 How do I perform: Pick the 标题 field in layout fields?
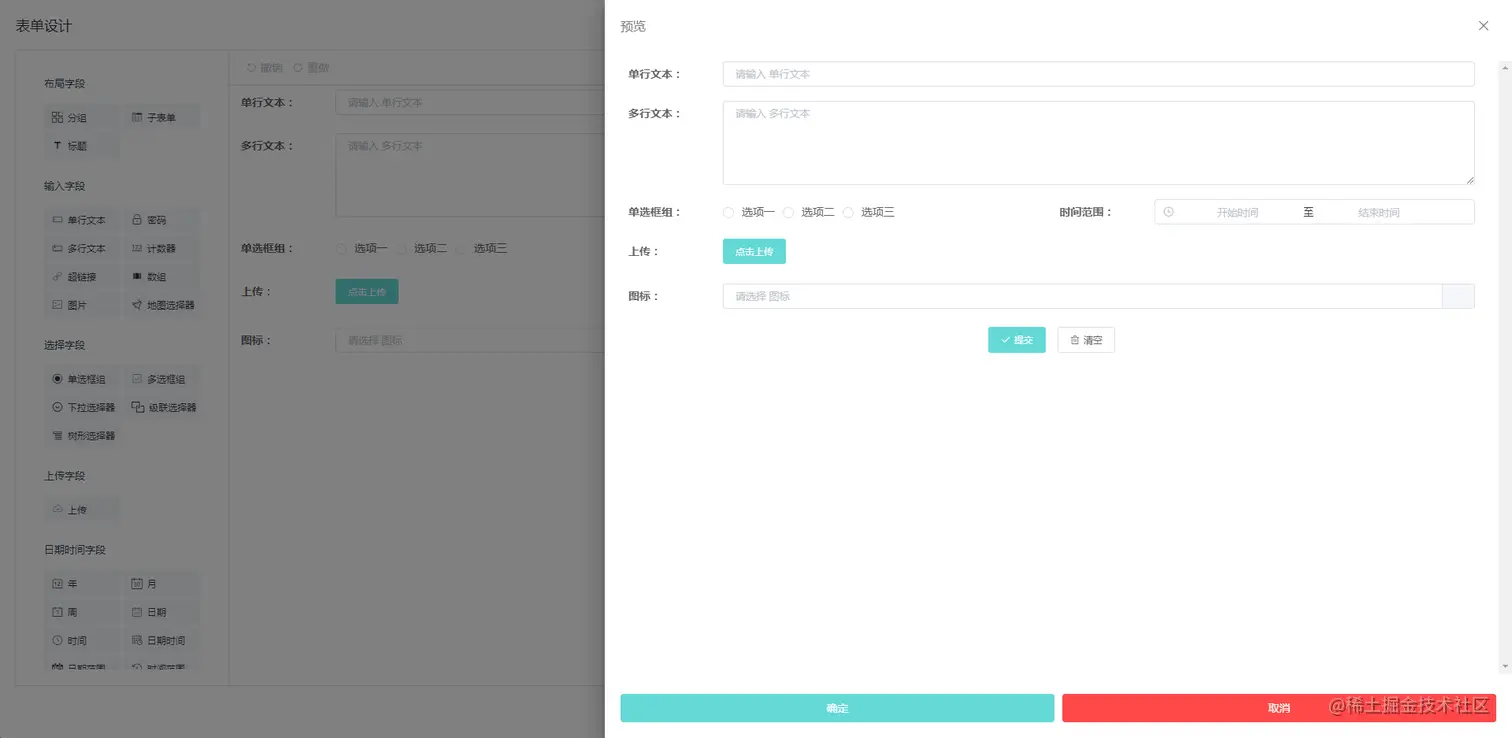[x=81, y=146]
